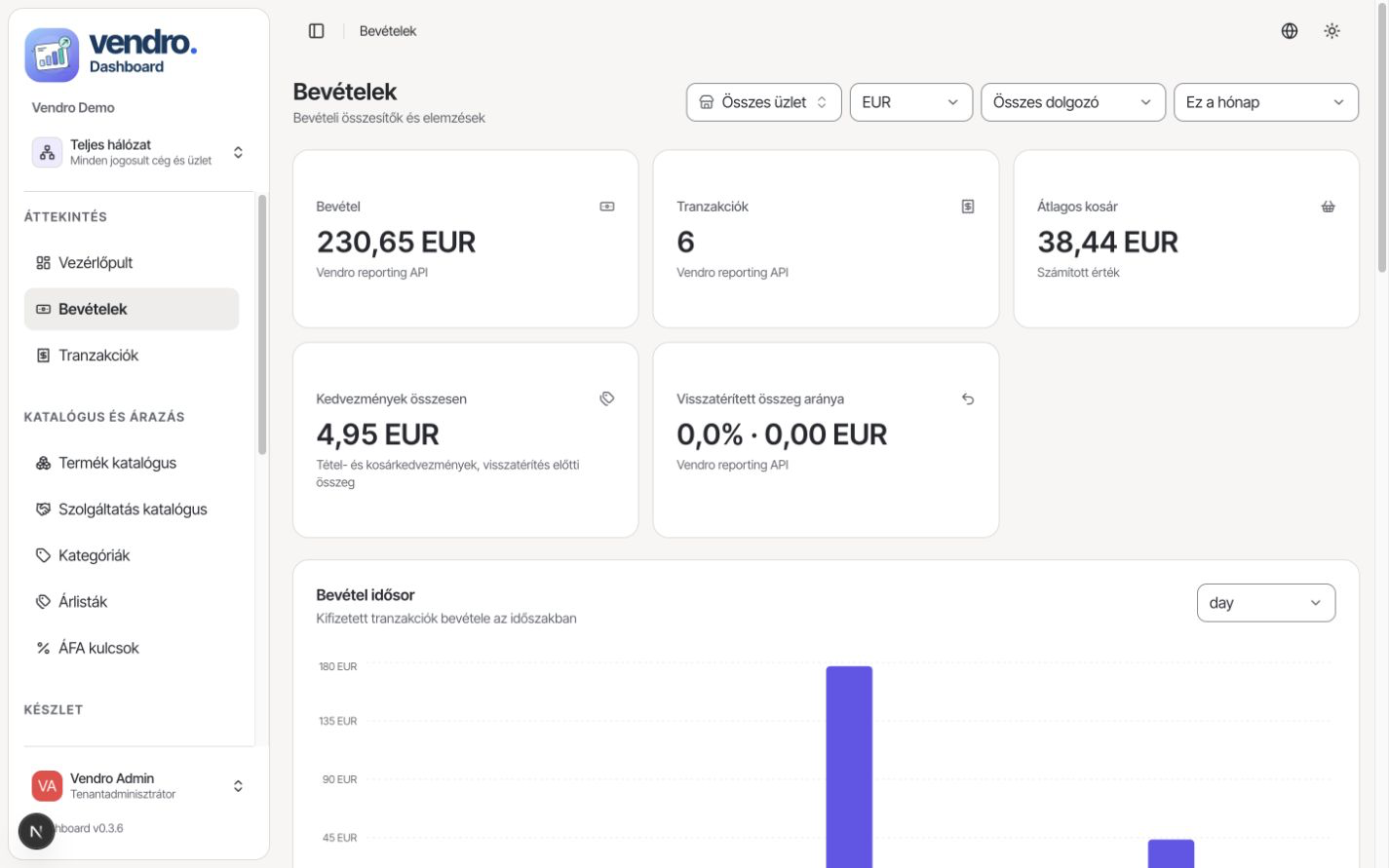This screenshot has width=1389, height=868.
Task: Select the Bevételek menu item
Action: 132,309
